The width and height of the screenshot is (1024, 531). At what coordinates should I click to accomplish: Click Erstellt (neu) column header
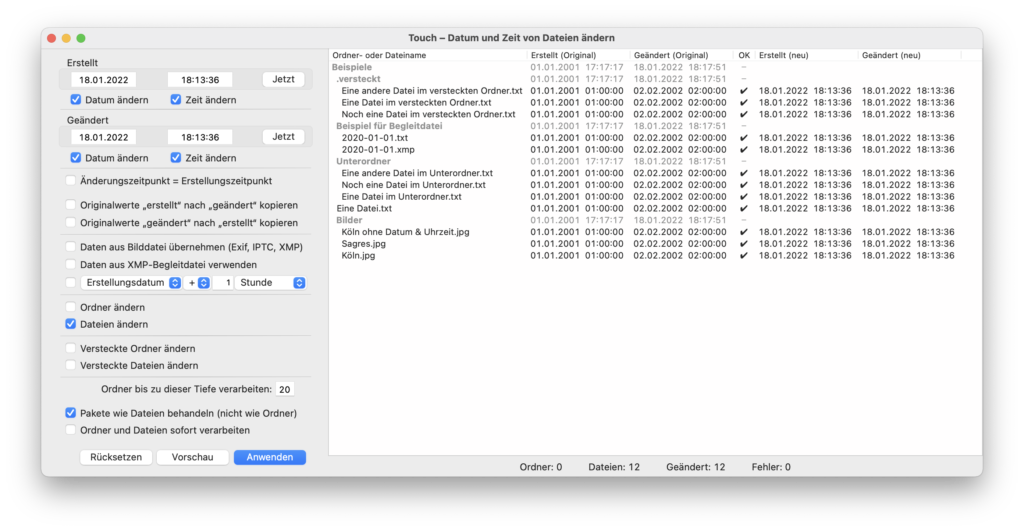(806, 56)
